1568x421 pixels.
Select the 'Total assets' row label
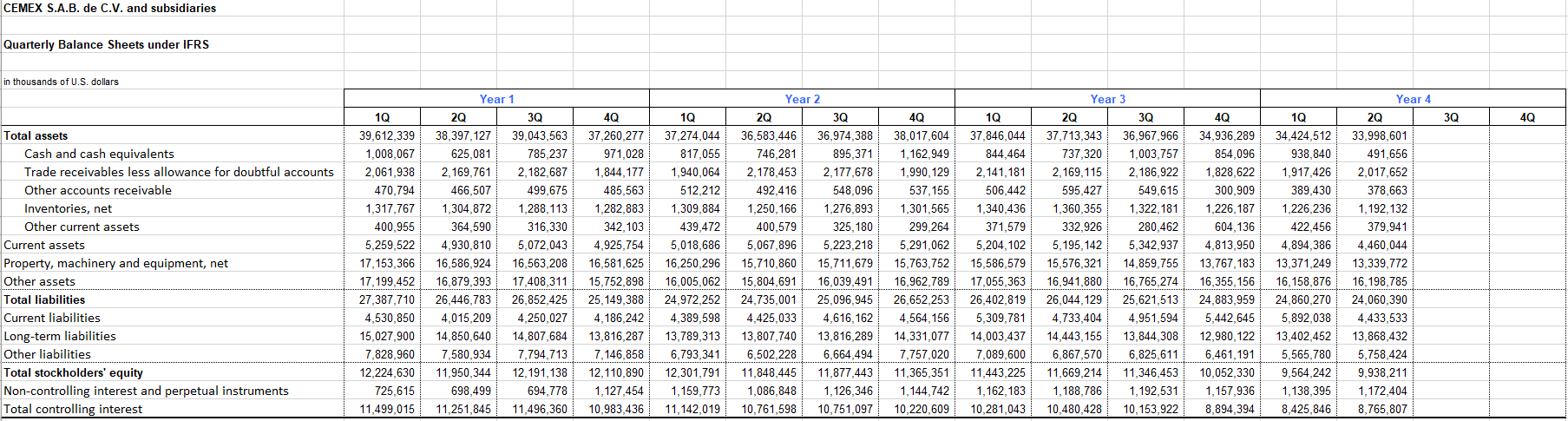[x=36, y=135]
